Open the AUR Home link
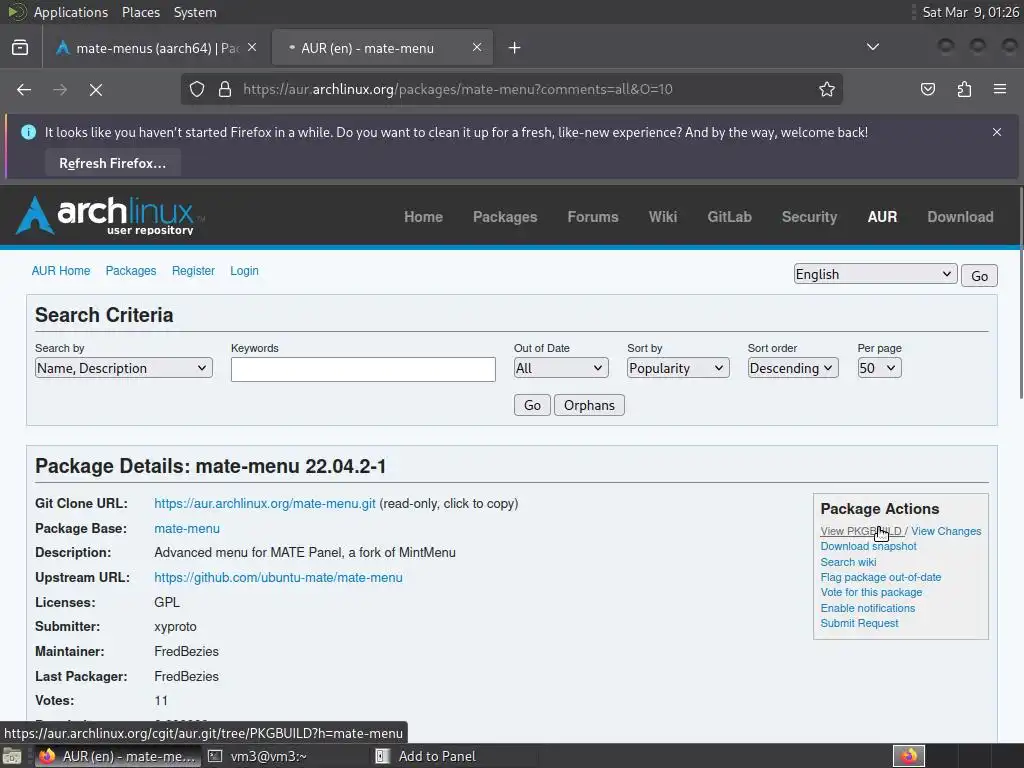This screenshot has height=768, width=1024. coord(61,270)
